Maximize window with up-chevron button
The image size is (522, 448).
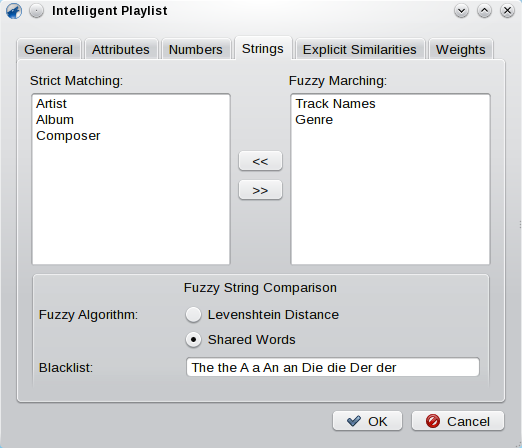484,11
